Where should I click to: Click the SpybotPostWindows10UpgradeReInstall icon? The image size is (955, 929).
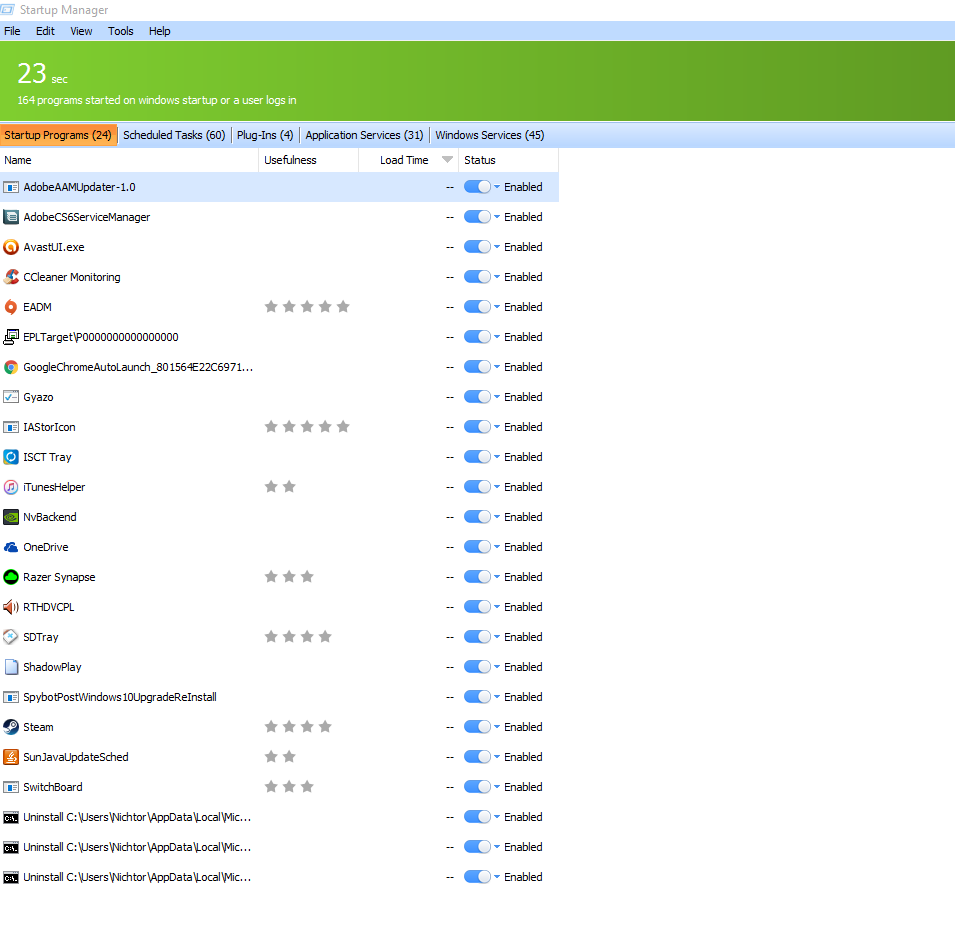[11, 697]
